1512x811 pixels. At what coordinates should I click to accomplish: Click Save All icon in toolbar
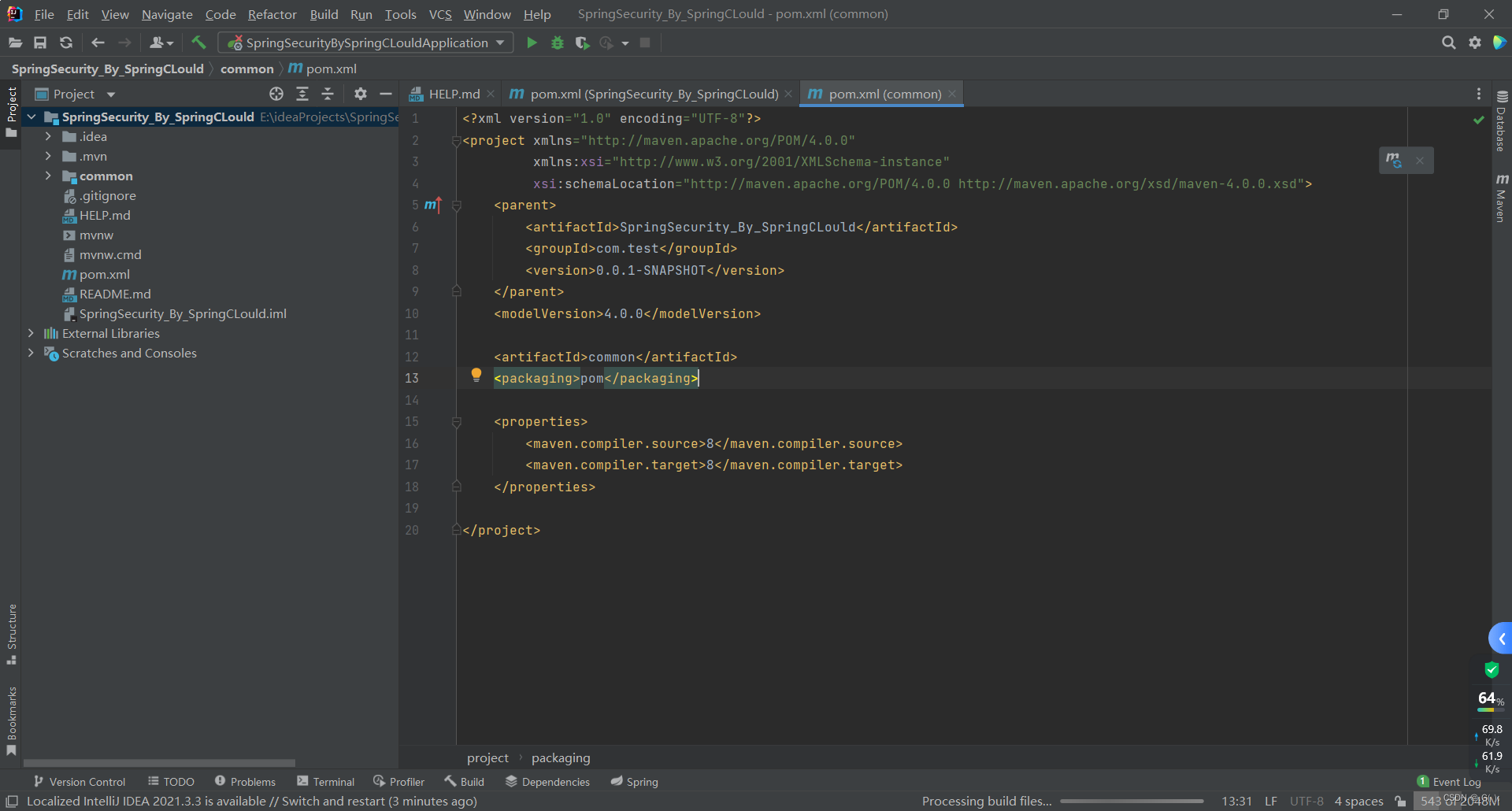(x=40, y=43)
